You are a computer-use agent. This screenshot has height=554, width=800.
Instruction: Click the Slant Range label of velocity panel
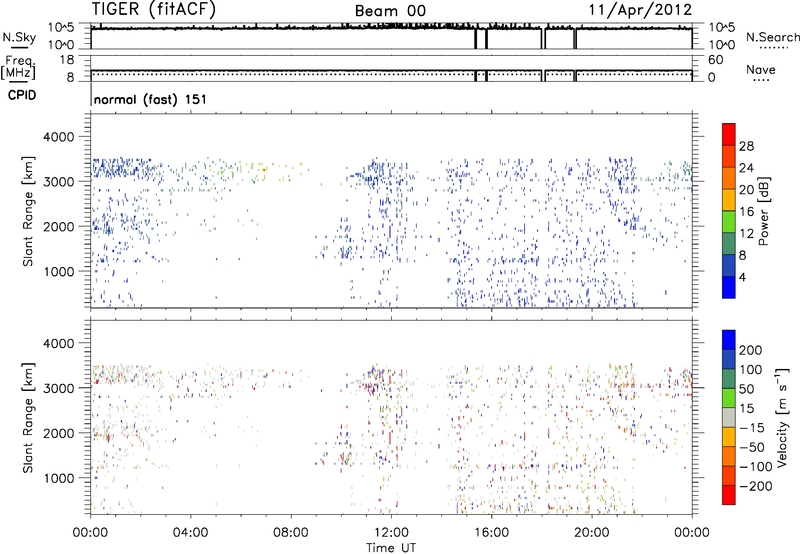pyautogui.click(x=28, y=418)
